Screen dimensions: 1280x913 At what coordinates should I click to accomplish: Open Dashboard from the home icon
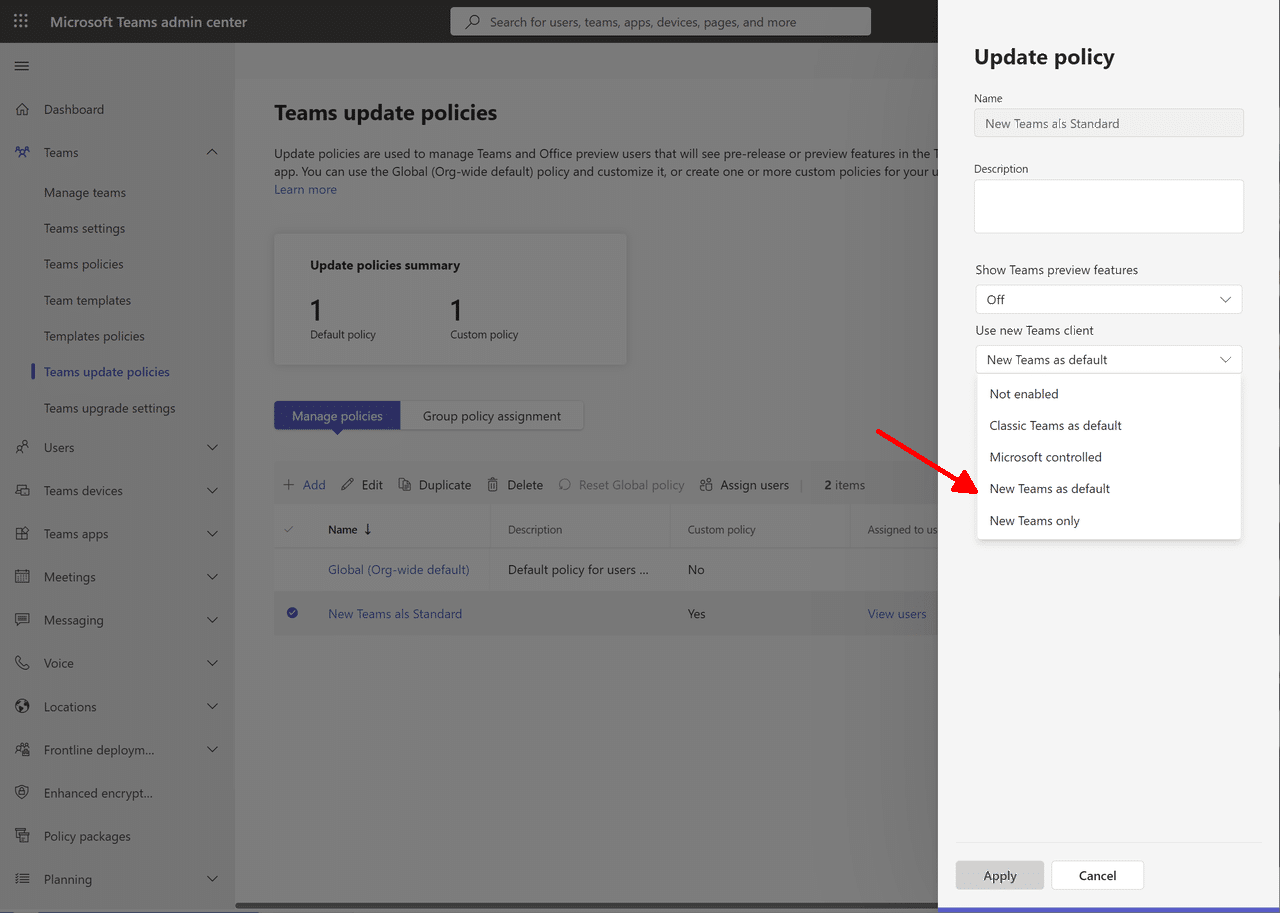(22, 109)
